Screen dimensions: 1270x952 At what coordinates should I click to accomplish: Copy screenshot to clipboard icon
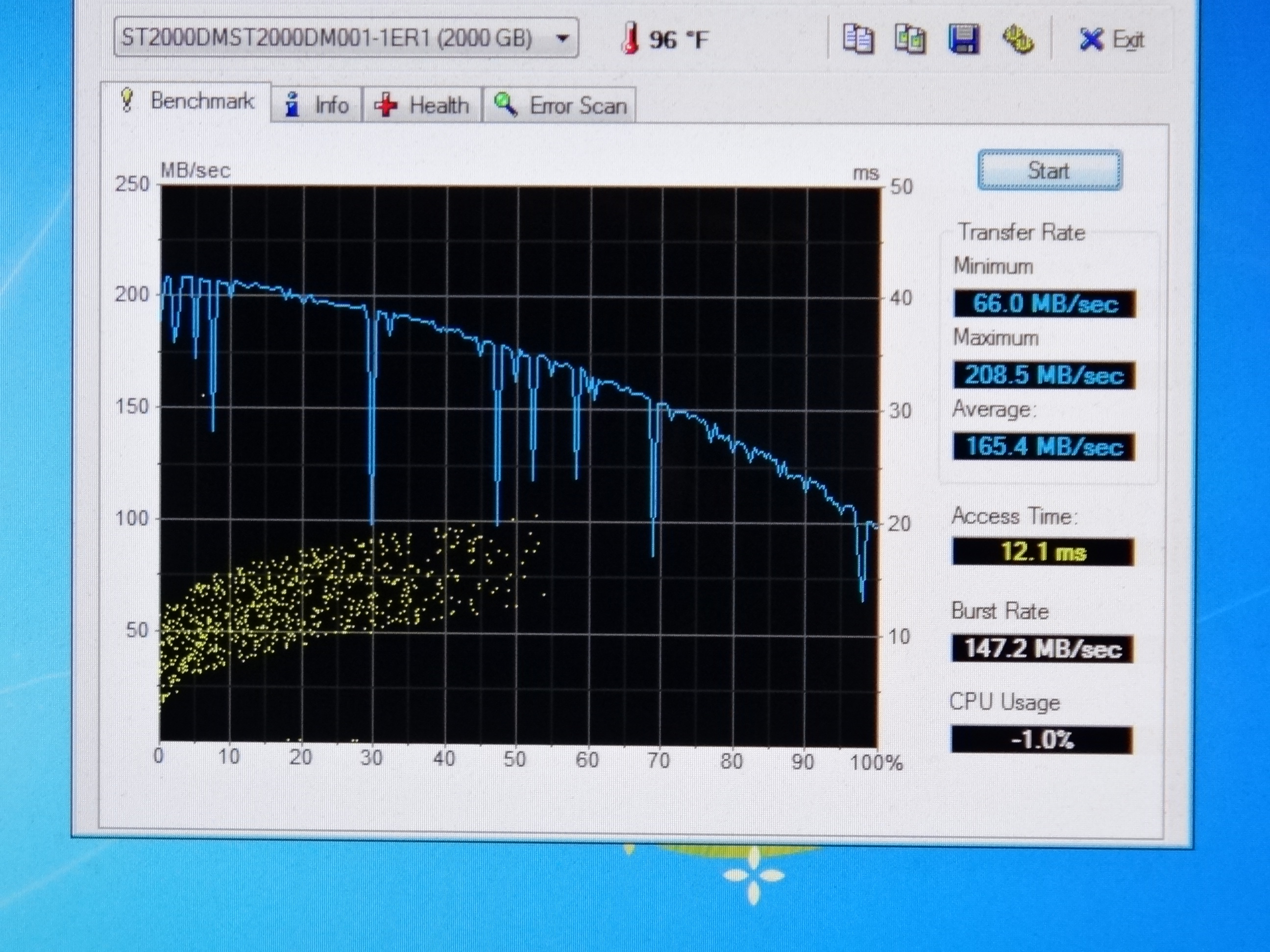click(x=910, y=39)
